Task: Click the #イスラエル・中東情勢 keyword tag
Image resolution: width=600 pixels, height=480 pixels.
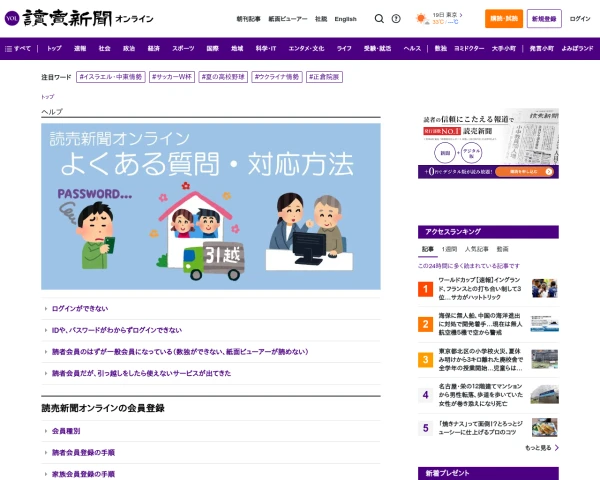Action: pos(111,77)
